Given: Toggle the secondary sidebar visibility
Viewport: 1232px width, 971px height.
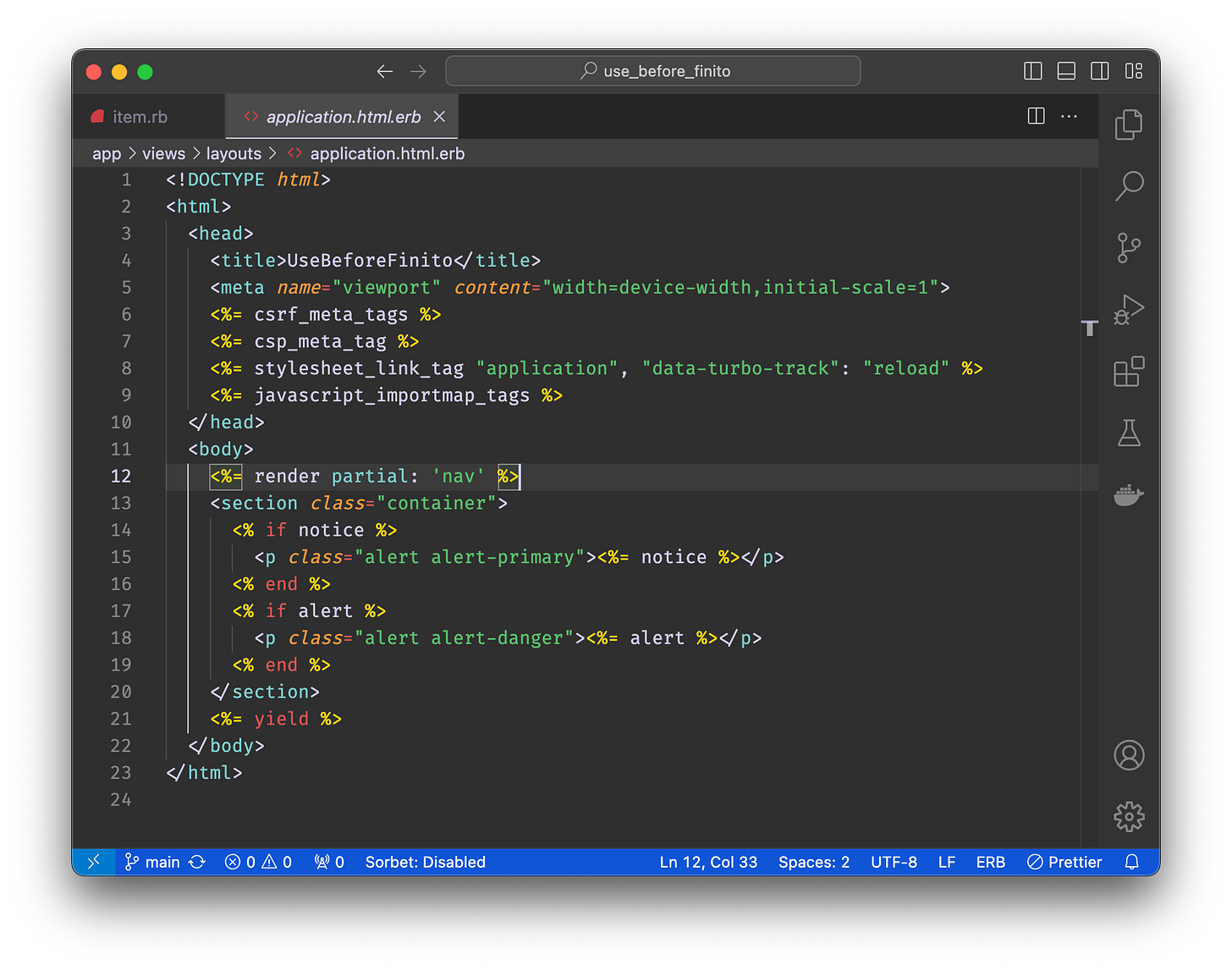Looking at the screenshot, I should (1099, 71).
